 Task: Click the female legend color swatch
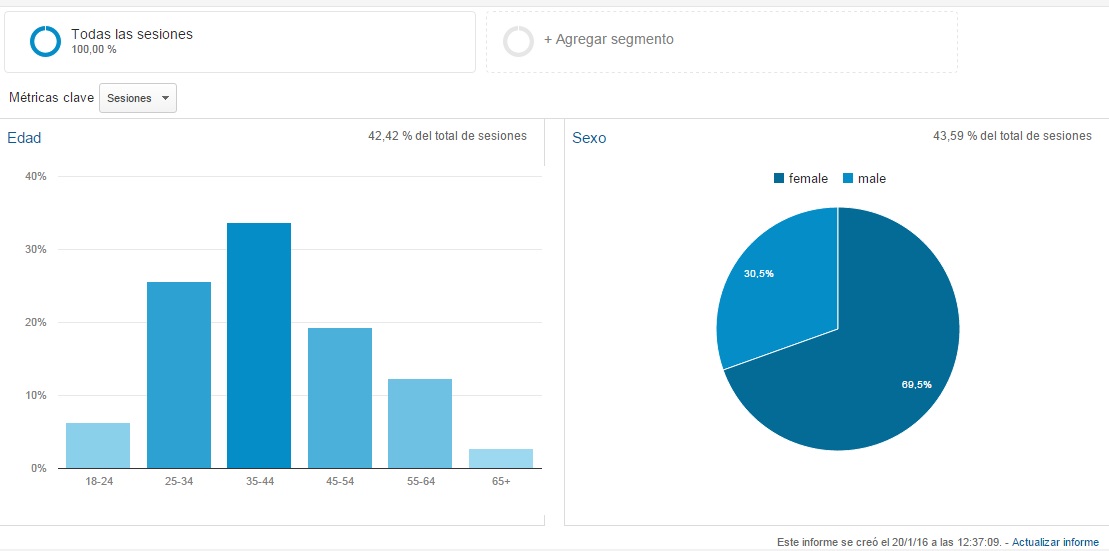[779, 179]
